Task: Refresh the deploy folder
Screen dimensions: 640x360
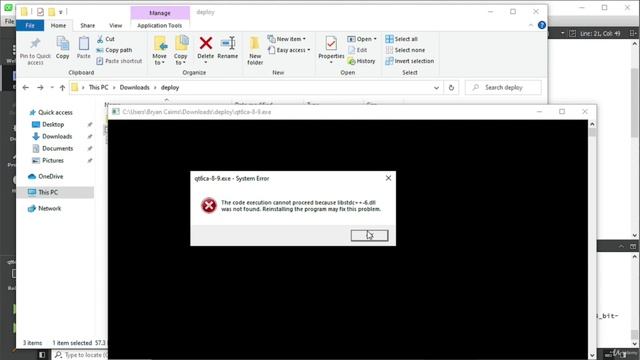Action: [x=451, y=88]
